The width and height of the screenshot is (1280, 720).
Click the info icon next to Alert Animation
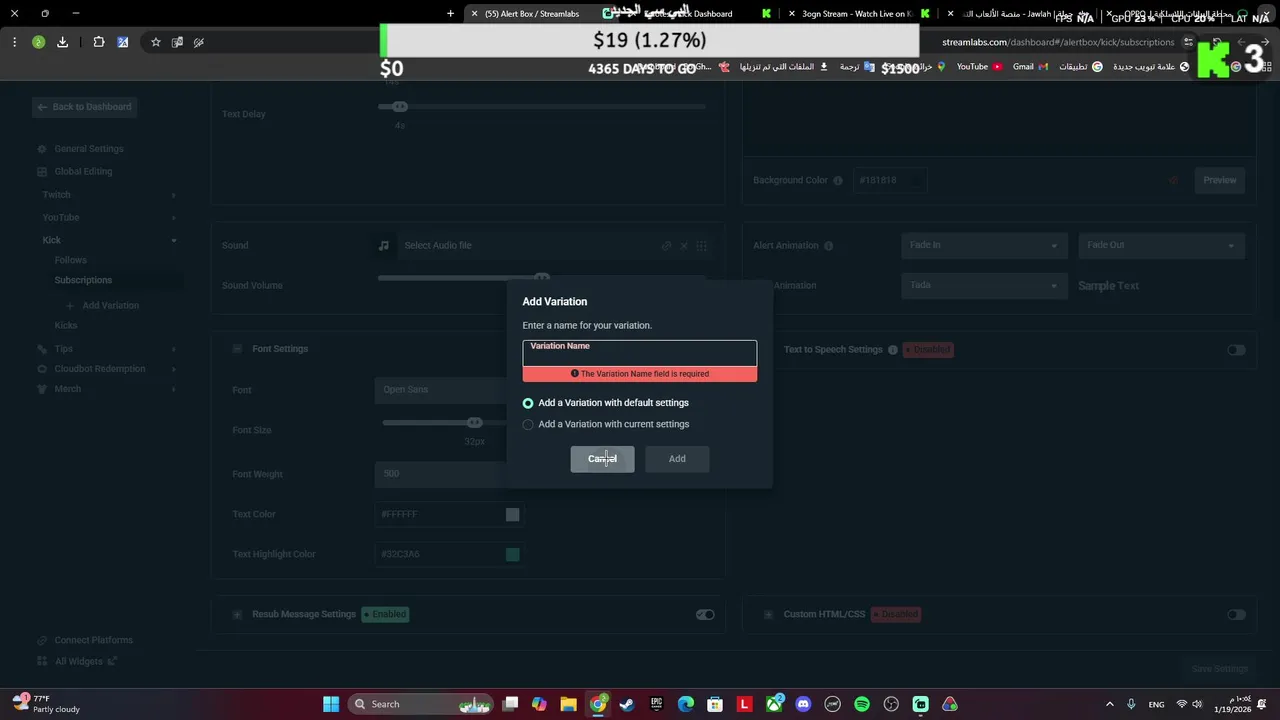click(x=828, y=246)
